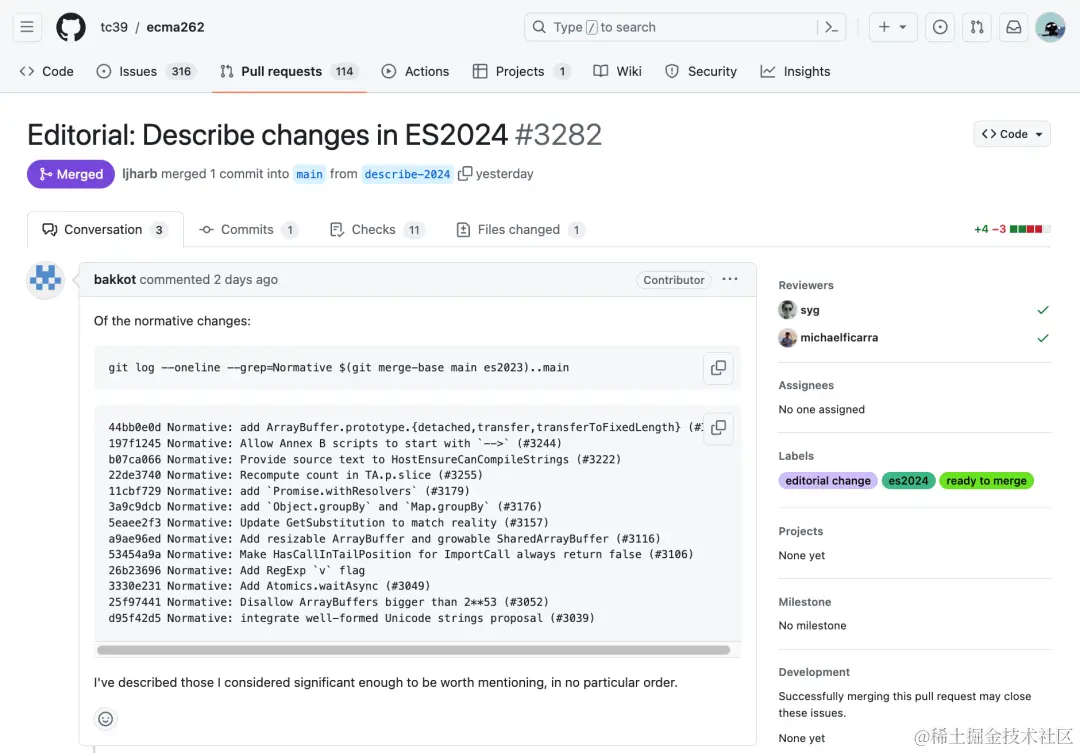Viewport: 1080px width, 753px height.
Task: Open emoji reaction picker on bakkot's comment
Action: 105,718
